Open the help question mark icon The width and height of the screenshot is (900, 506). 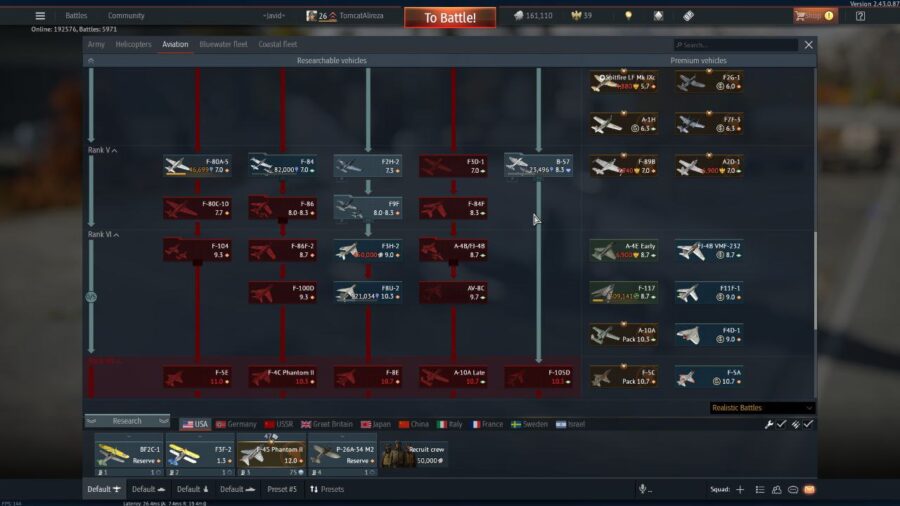point(859,16)
